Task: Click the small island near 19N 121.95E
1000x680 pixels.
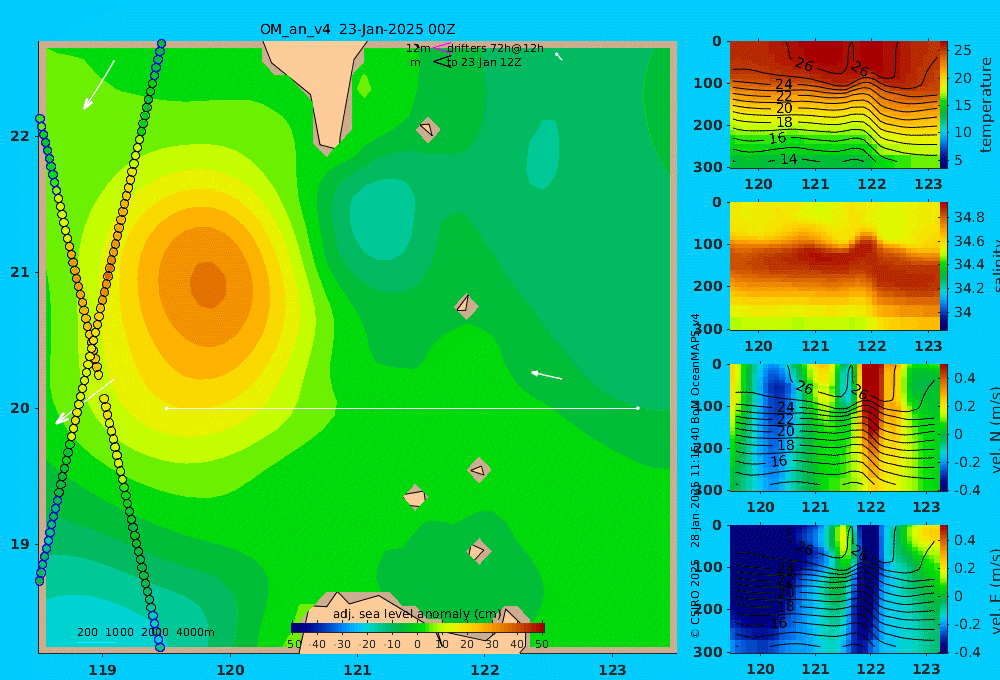Action: (x=479, y=551)
